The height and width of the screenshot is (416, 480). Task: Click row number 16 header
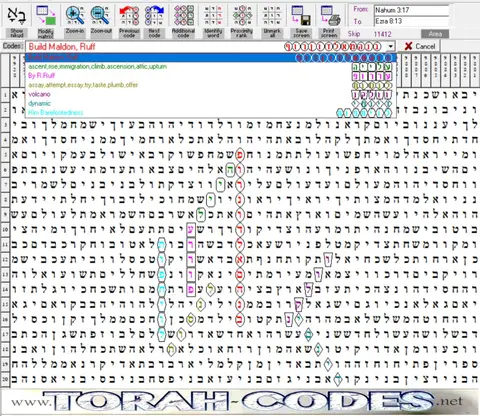(5, 319)
